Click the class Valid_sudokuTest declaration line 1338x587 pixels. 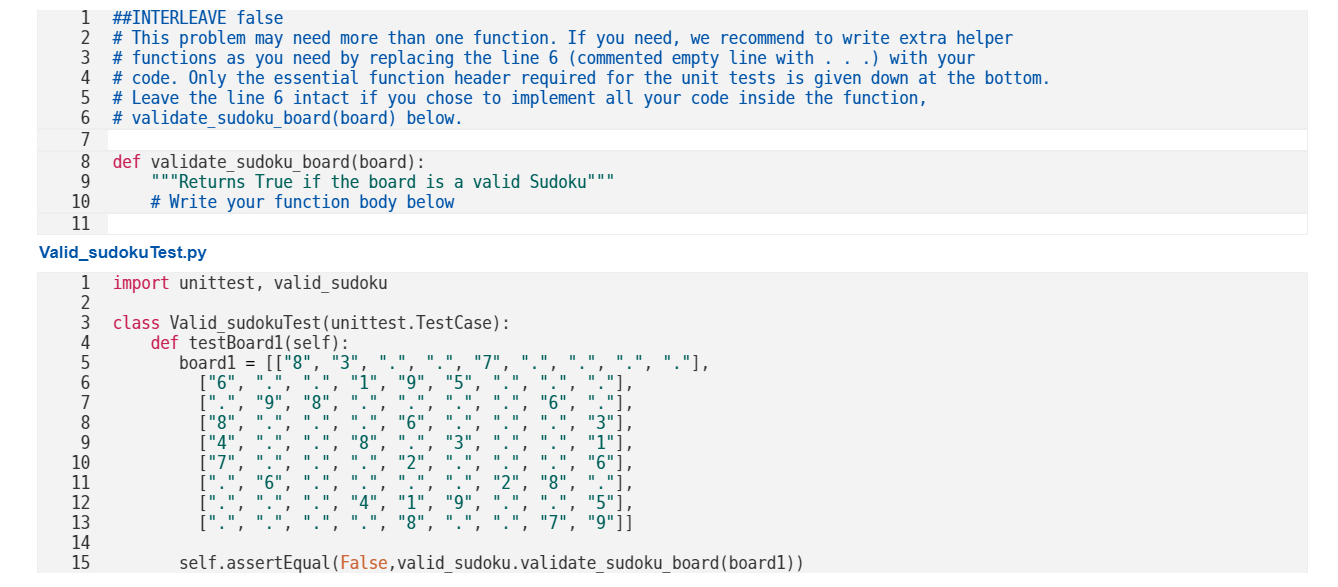pos(311,323)
